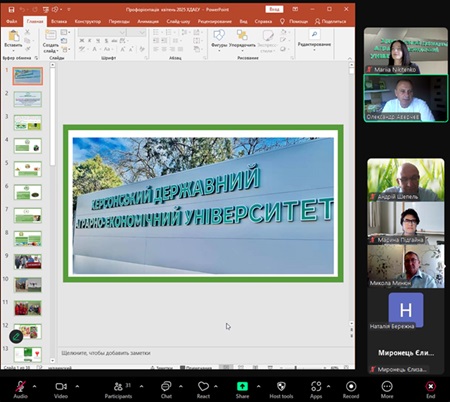The image size is (450, 402).
Task: Expand the share options arrow beside Share
Action: (258, 386)
